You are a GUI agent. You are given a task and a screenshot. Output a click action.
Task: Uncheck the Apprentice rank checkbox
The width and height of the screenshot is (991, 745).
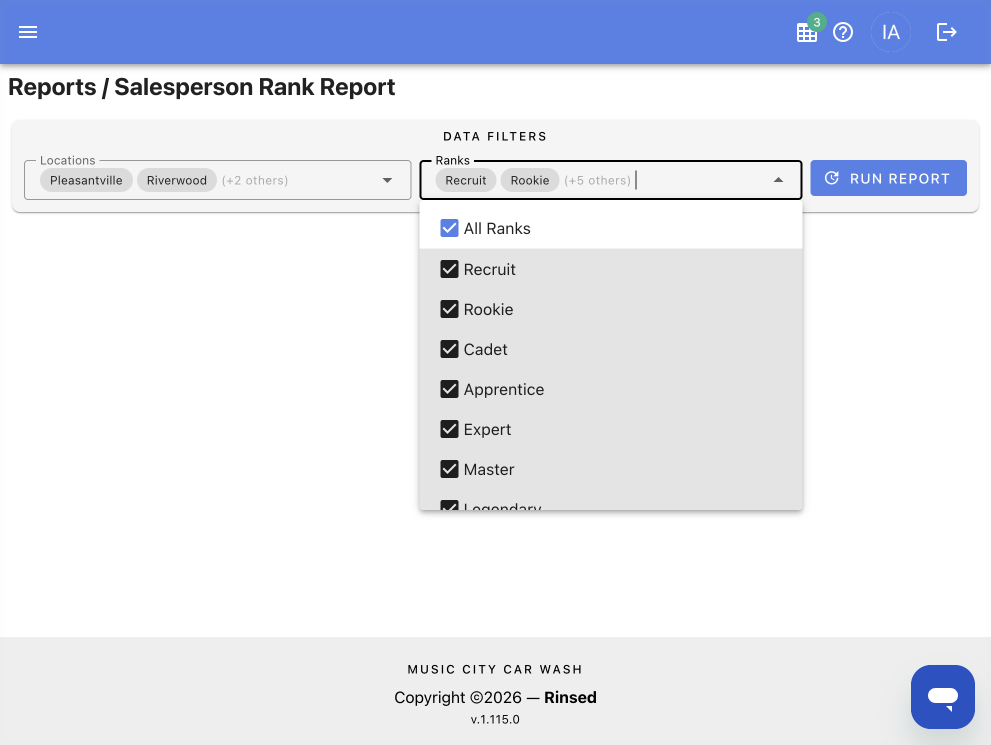[x=449, y=389]
